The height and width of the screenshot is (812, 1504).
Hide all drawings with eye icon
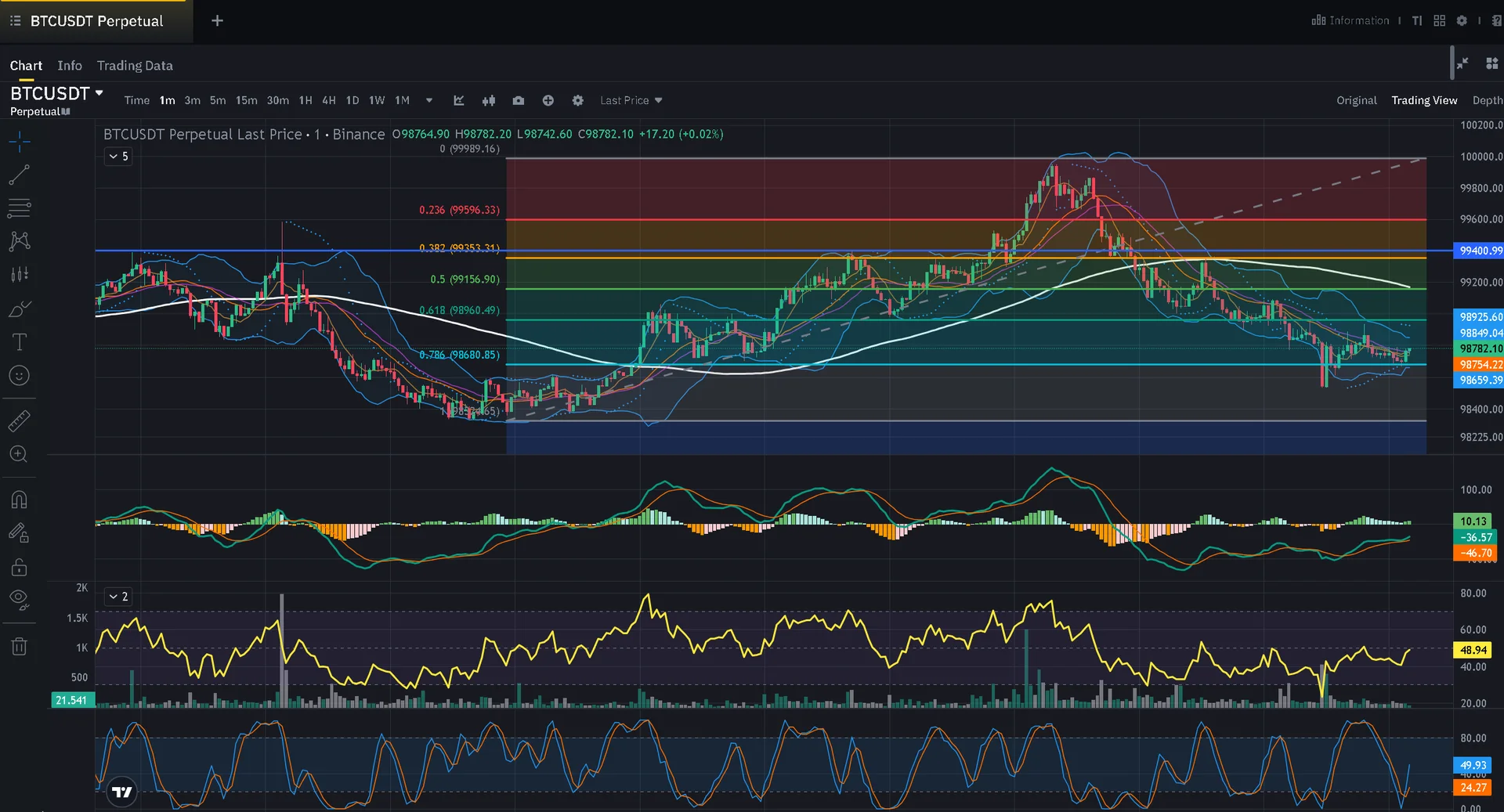click(20, 600)
